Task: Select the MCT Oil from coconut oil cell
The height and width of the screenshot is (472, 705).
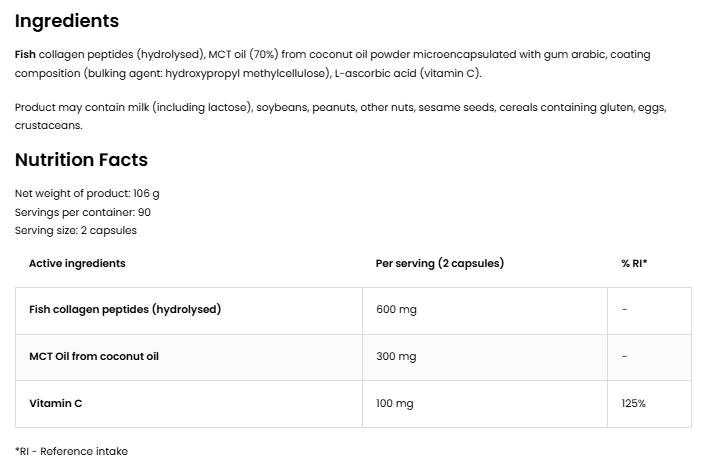Action: click(94, 356)
